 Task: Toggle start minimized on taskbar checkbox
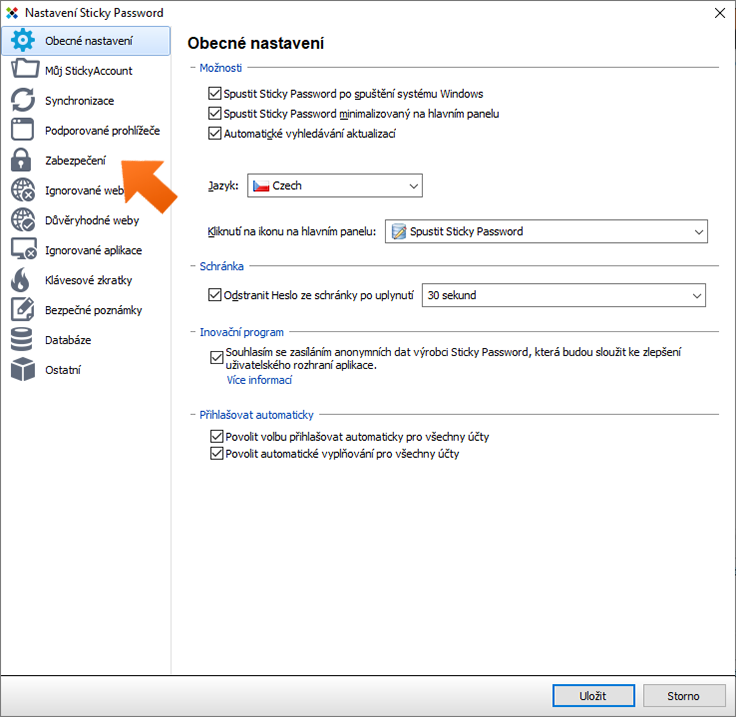point(215,113)
